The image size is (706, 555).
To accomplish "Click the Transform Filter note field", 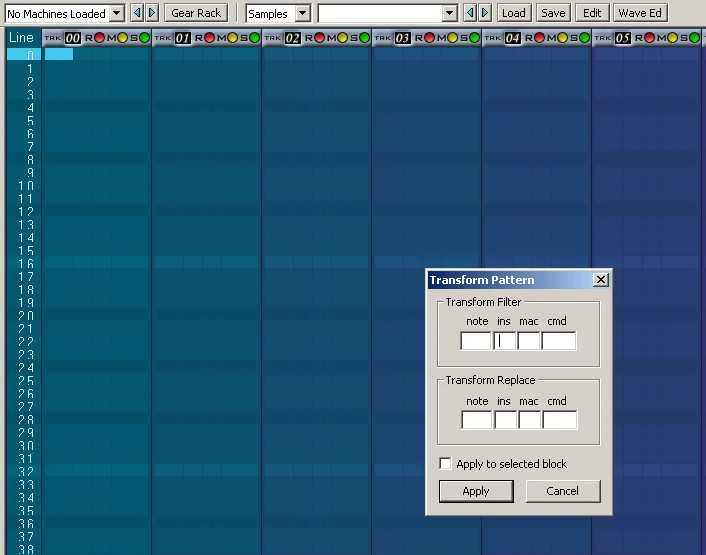I will point(476,341).
